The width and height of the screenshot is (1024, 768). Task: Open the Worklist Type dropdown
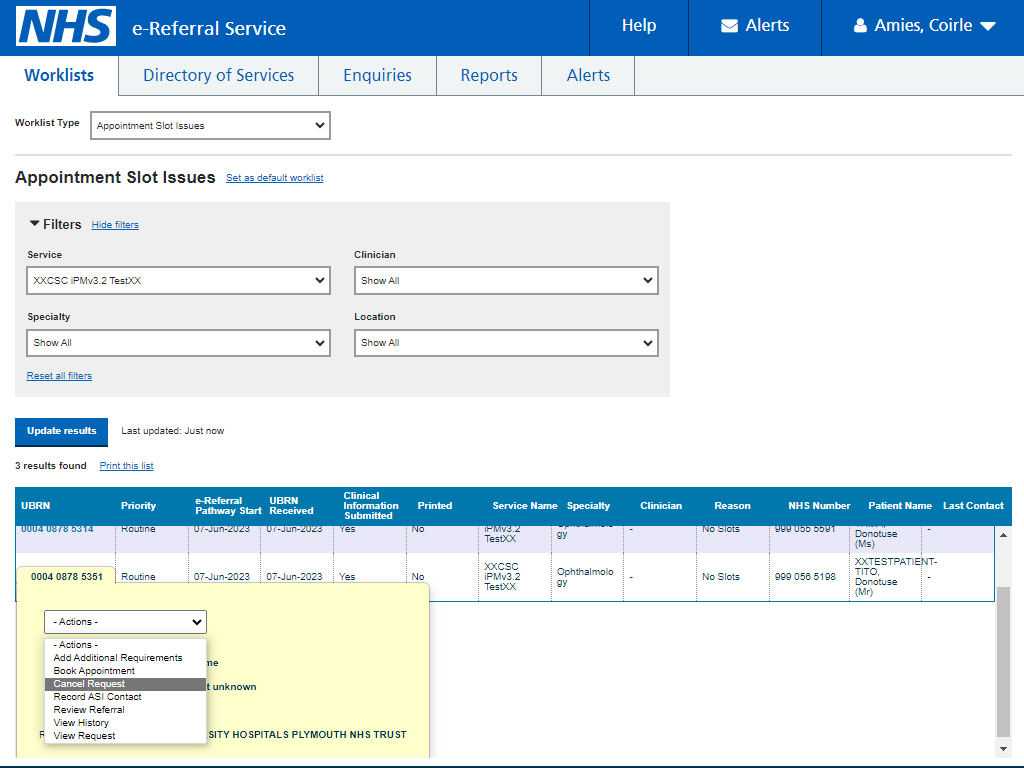coord(210,125)
